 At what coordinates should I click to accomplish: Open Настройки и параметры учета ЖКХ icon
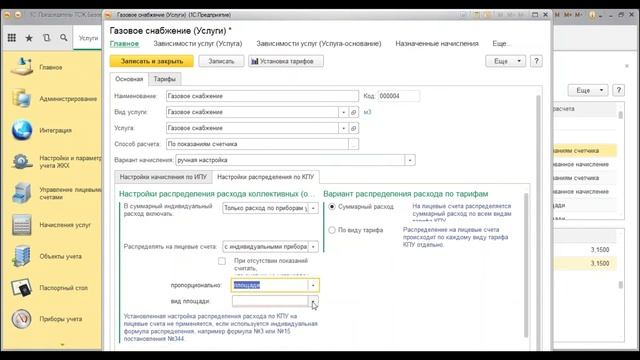pyautogui.click(x=22, y=162)
